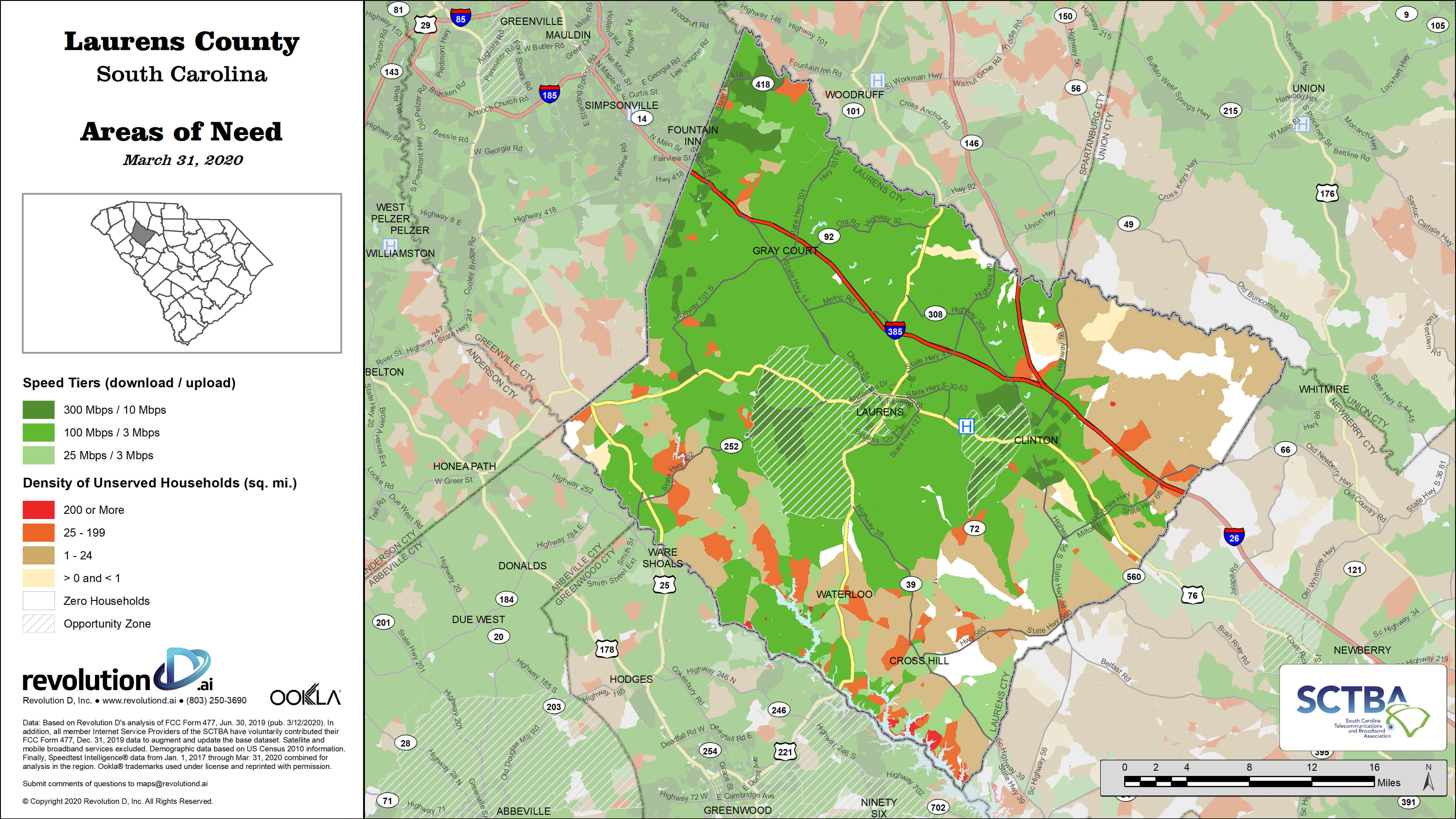Click the Interstate 385 shield icon
Screen dimensions: 1456x819
[895, 330]
